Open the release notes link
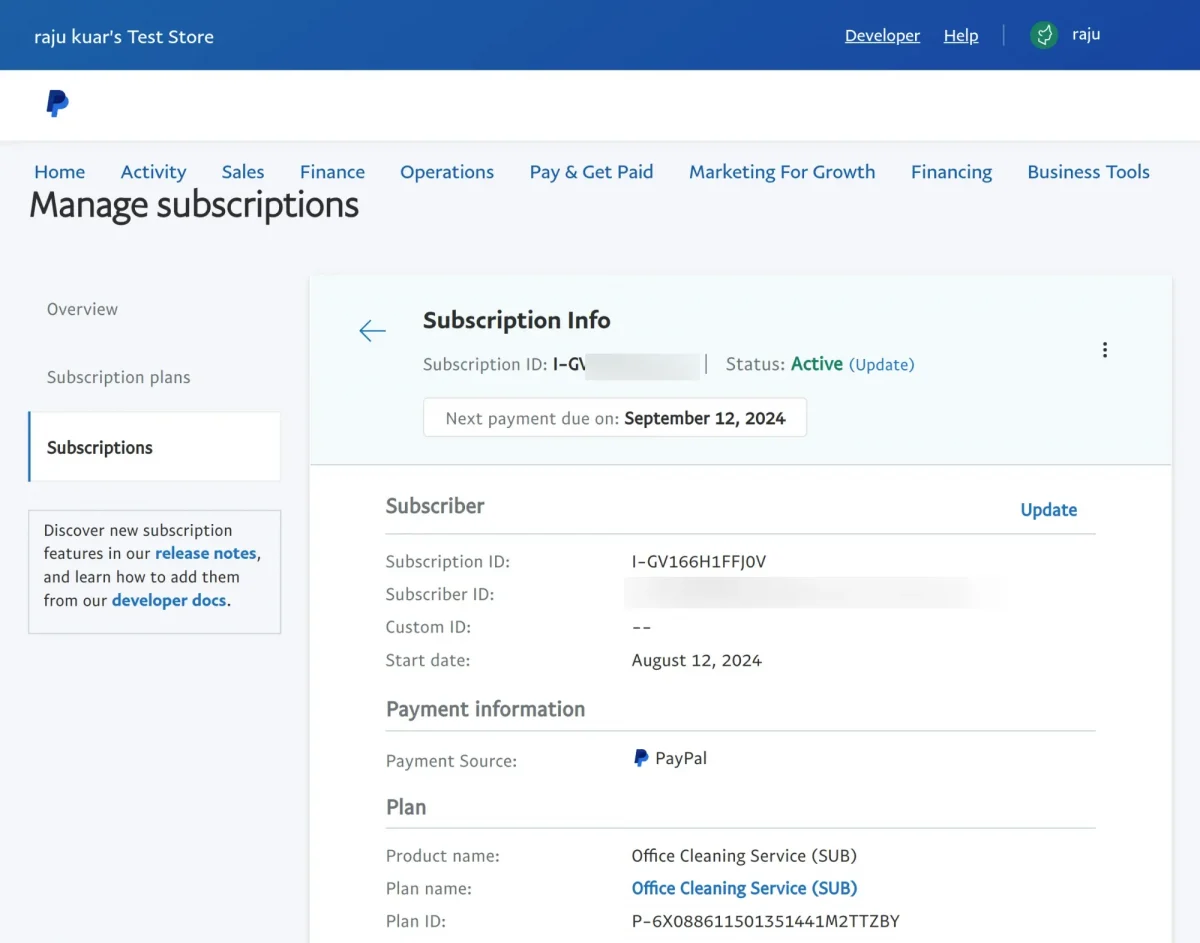This screenshot has width=1200, height=943. click(205, 552)
